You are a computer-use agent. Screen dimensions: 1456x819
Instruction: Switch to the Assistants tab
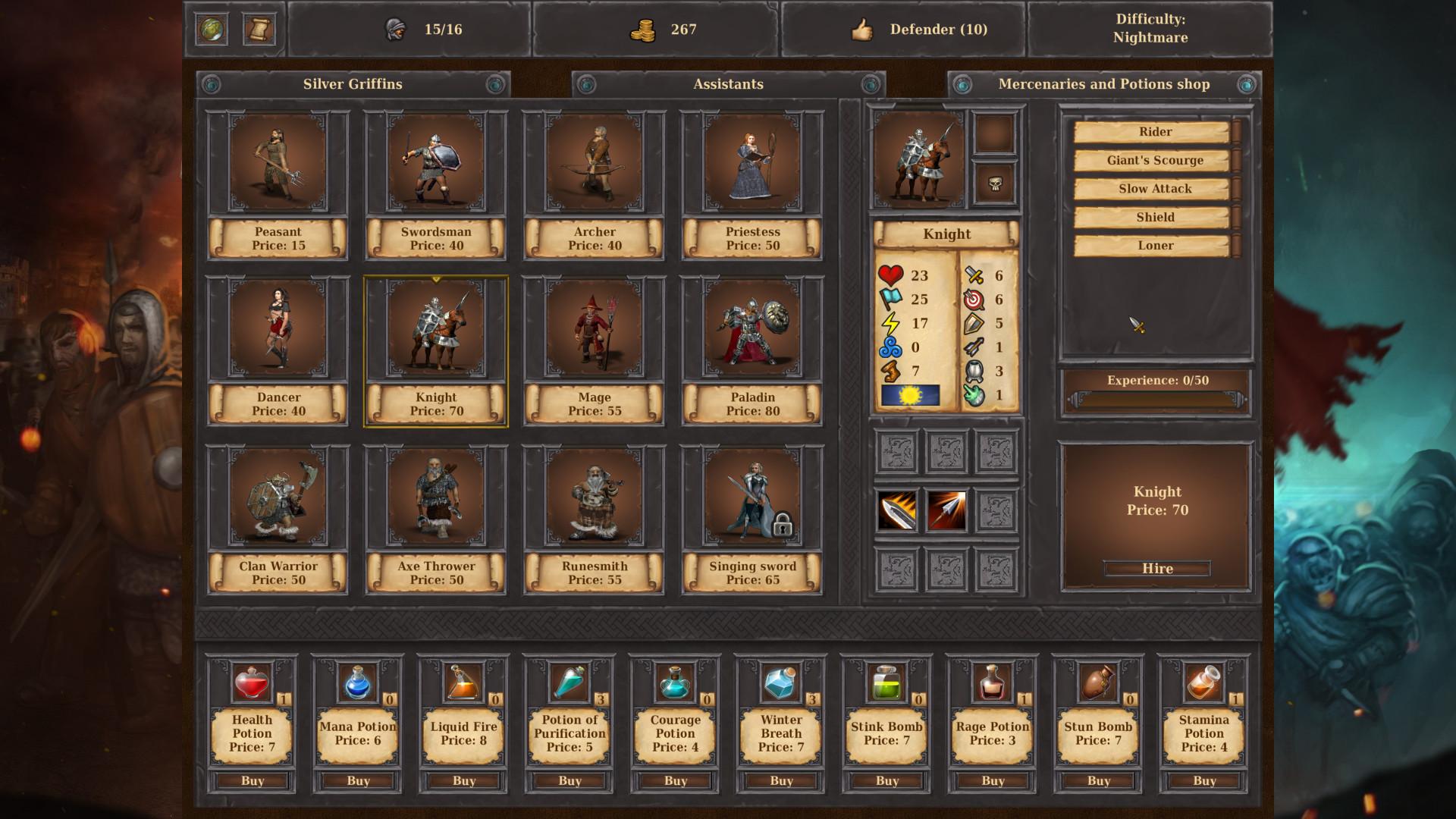[x=728, y=84]
